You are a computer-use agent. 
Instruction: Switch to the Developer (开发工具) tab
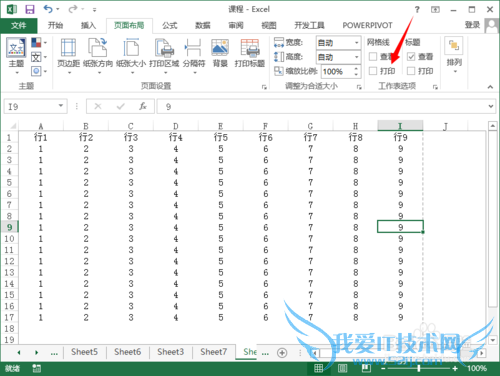click(x=309, y=25)
